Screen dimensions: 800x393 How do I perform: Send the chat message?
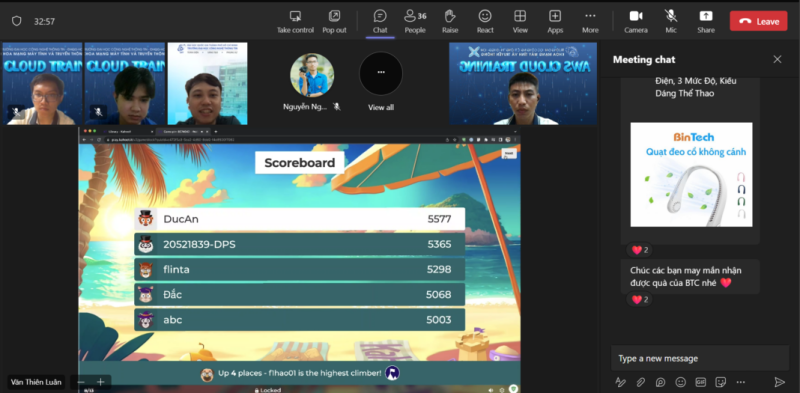click(x=779, y=382)
